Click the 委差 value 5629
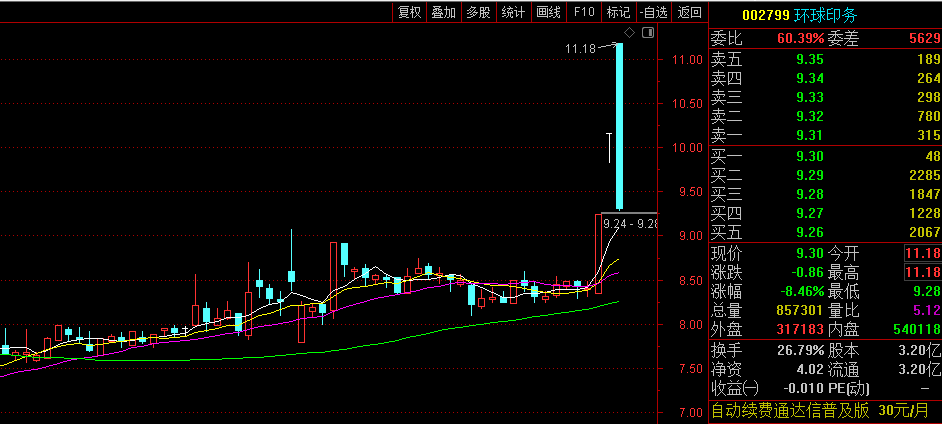 click(x=924, y=39)
